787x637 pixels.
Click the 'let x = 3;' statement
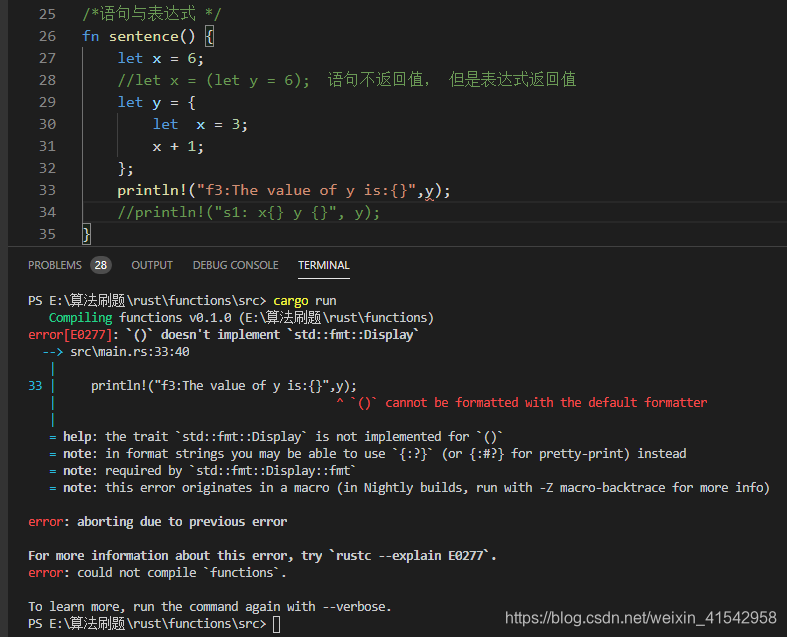pos(200,124)
